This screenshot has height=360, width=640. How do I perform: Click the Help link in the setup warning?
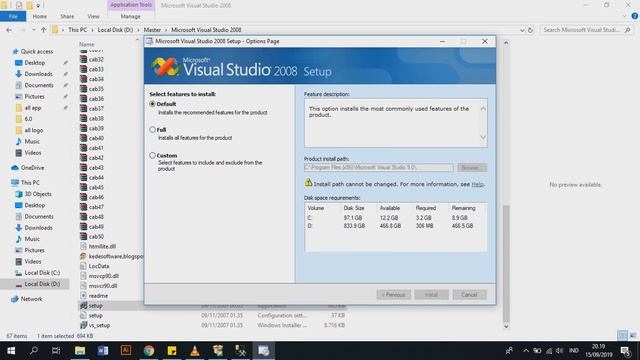(477, 184)
